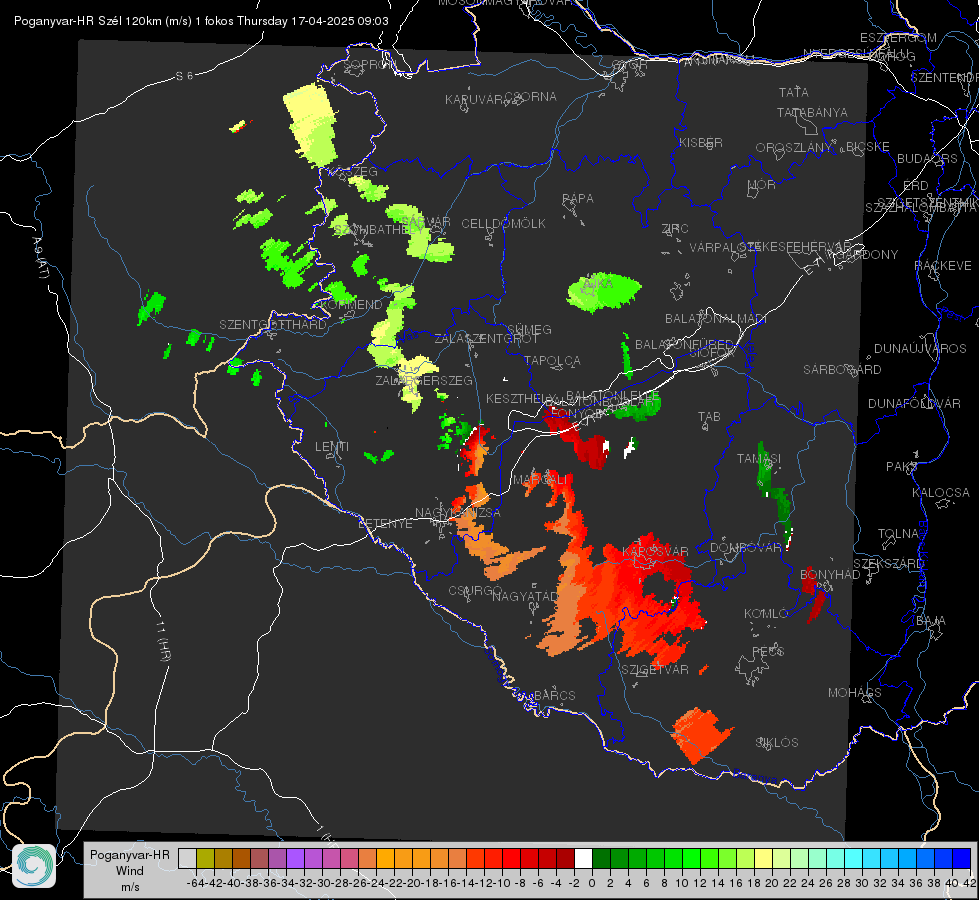
Task: Click the BONYHAD label
Action: click(x=830, y=575)
